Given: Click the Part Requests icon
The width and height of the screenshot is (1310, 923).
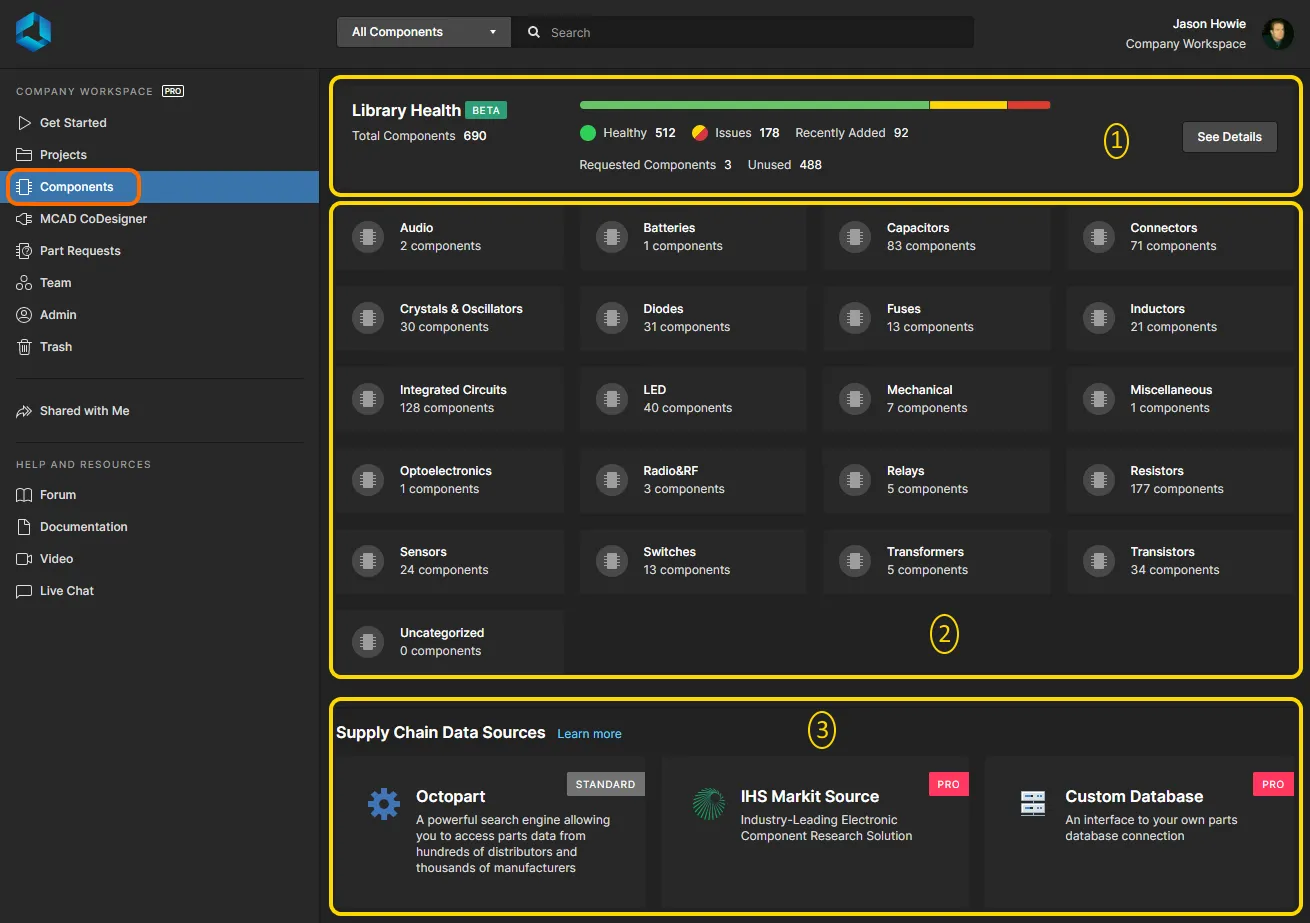Looking at the screenshot, I should tap(24, 251).
